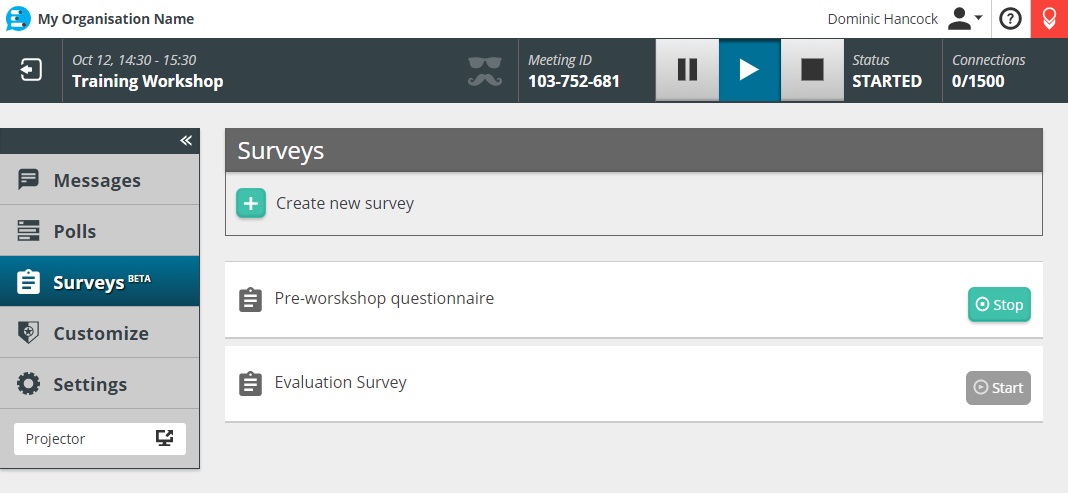Open the Messages tab

[x=99, y=180]
